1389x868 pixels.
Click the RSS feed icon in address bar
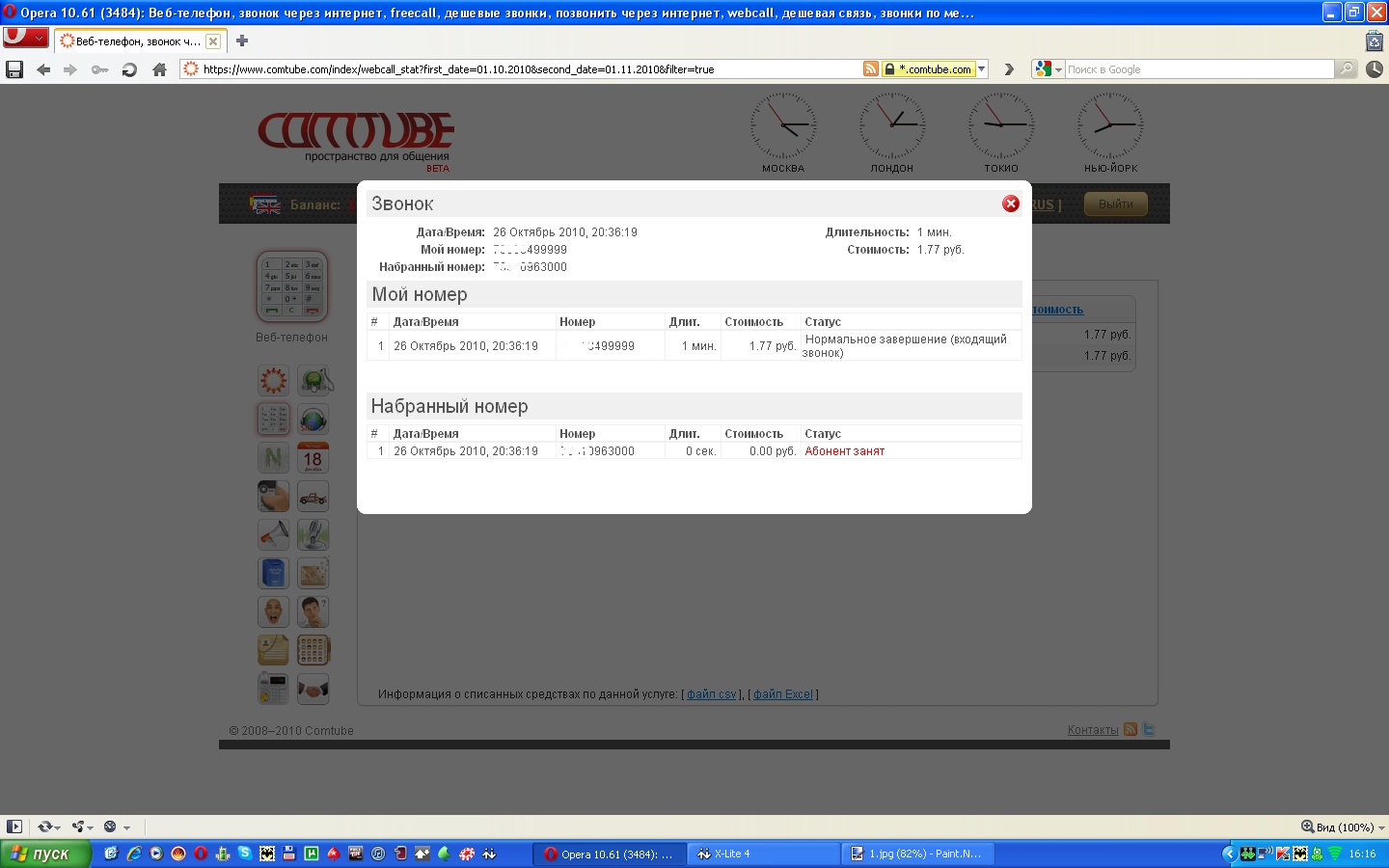click(x=870, y=69)
